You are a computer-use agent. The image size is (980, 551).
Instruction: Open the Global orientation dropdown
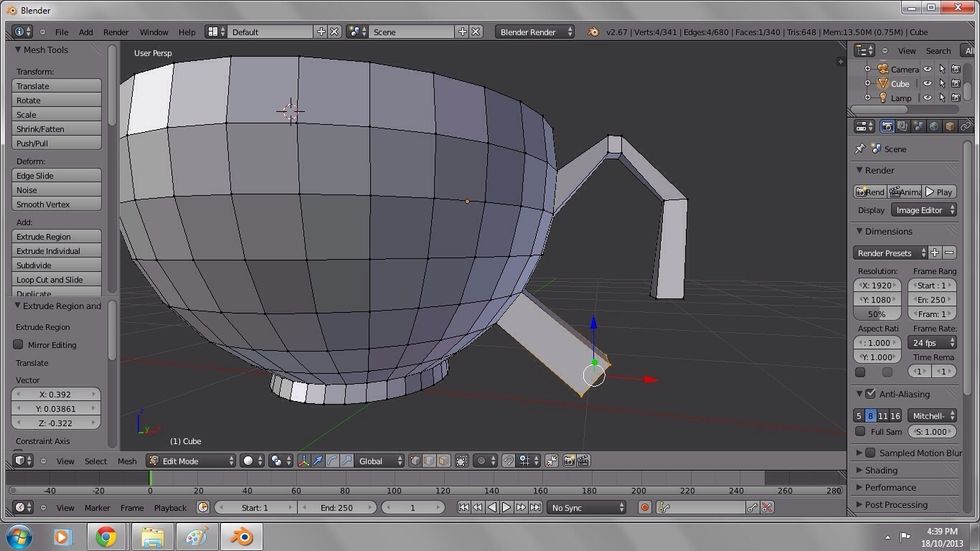point(379,461)
